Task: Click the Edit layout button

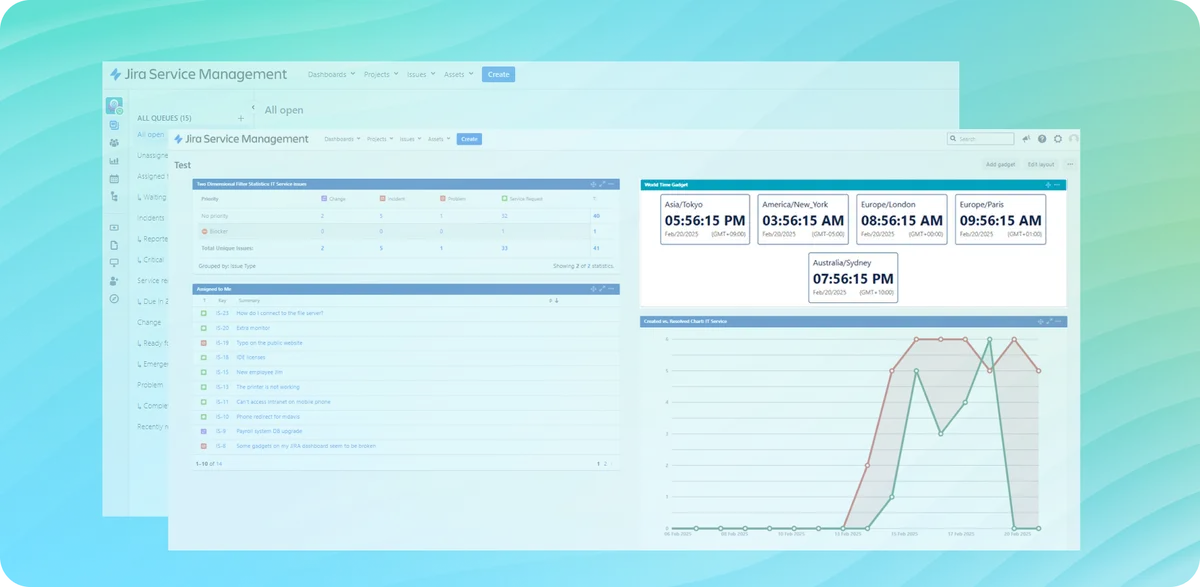Action: click(x=1041, y=164)
